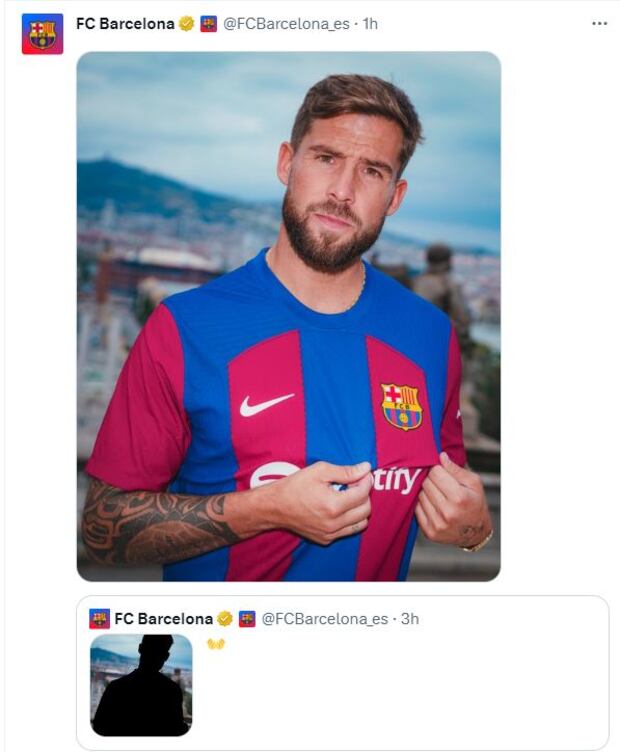Screen dimensions: 620x752
Task: Click the gold verified badge in quoted tweet
Action: point(226,619)
